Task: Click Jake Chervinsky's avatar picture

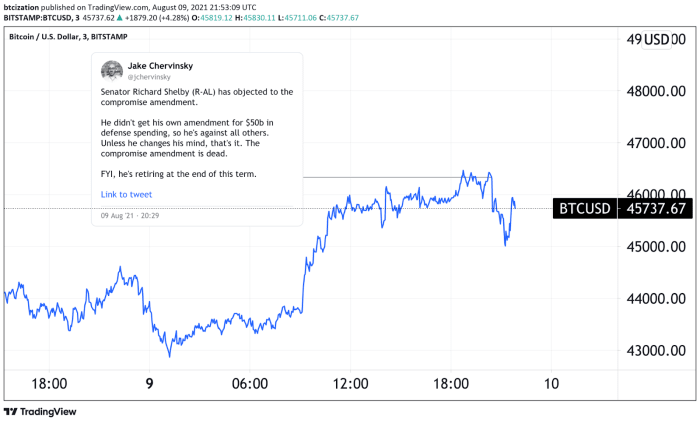Action: (112, 70)
